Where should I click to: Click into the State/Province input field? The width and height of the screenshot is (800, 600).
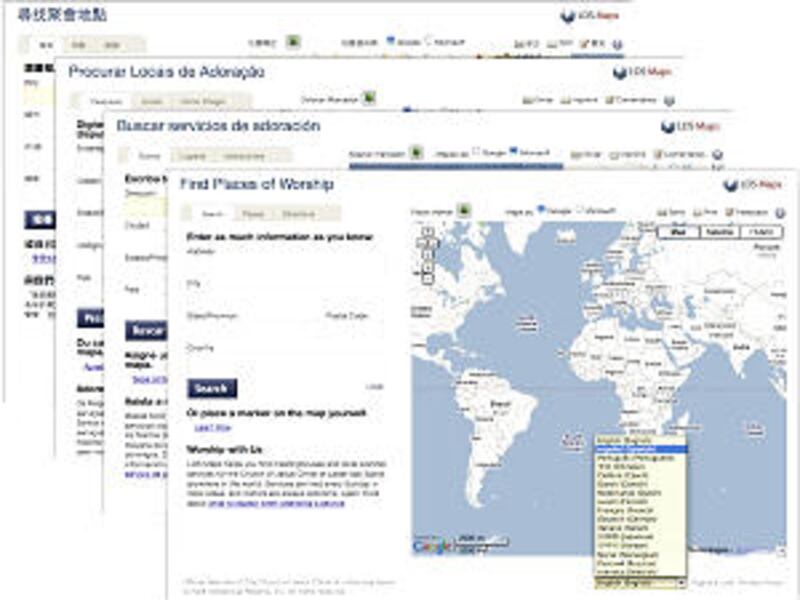coord(253,329)
